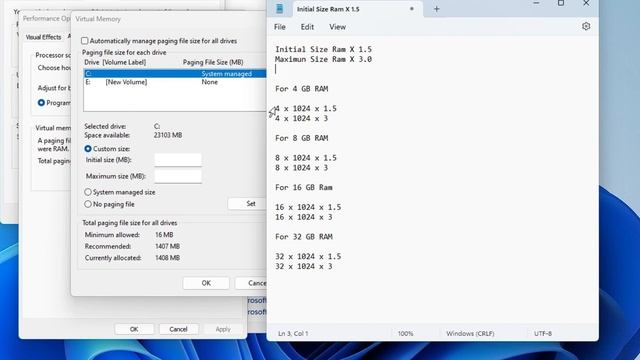Click 'Maximun Size Ram X 3.0' line

[x=323, y=59]
